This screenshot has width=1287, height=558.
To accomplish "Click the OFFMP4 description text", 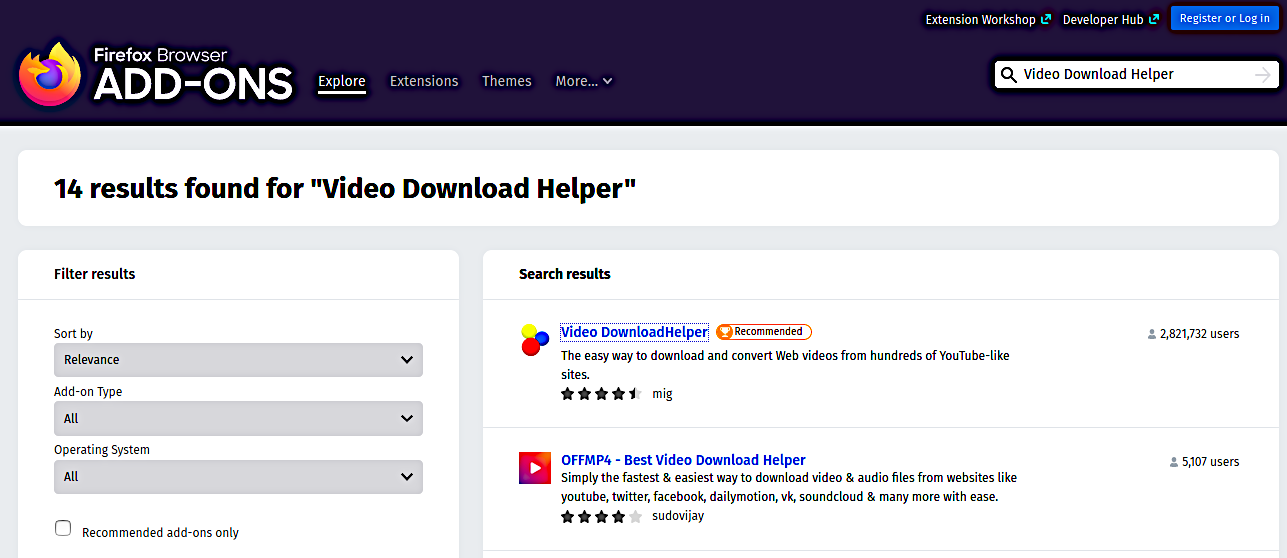I will [x=789, y=487].
